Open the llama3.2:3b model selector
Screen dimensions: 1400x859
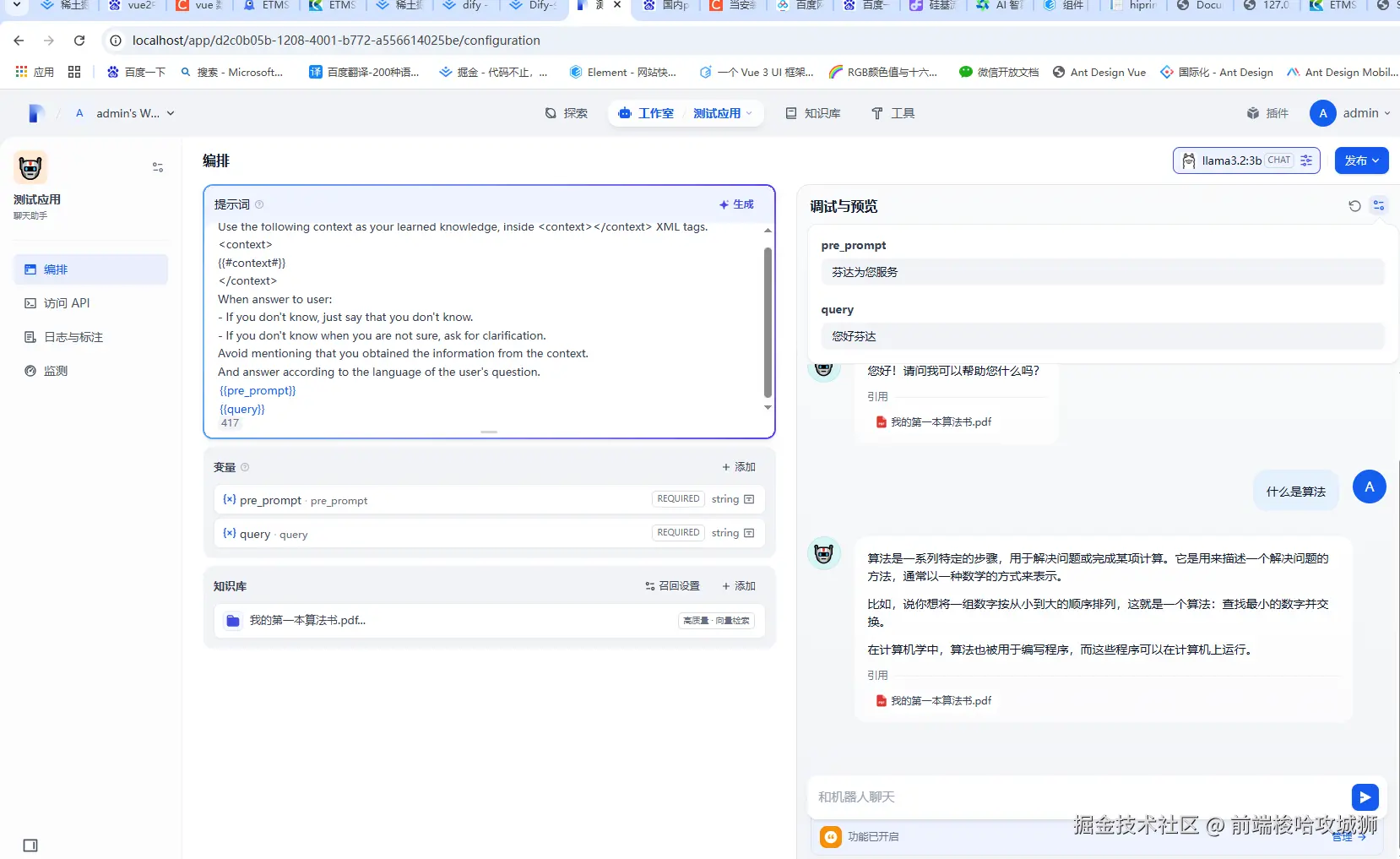[1246, 160]
